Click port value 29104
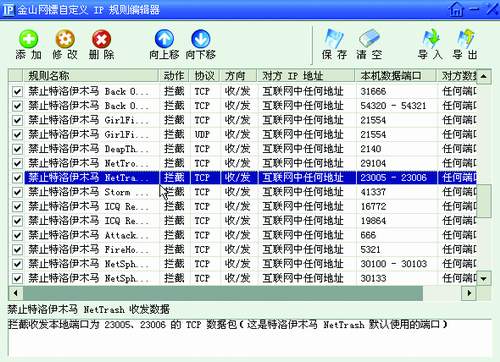The height and width of the screenshot is (362, 500). 373,163
